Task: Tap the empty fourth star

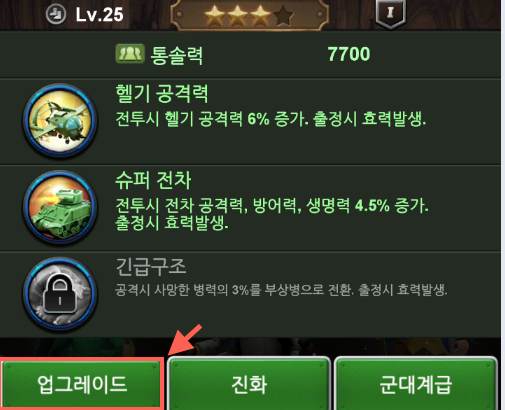Action: click(x=283, y=15)
